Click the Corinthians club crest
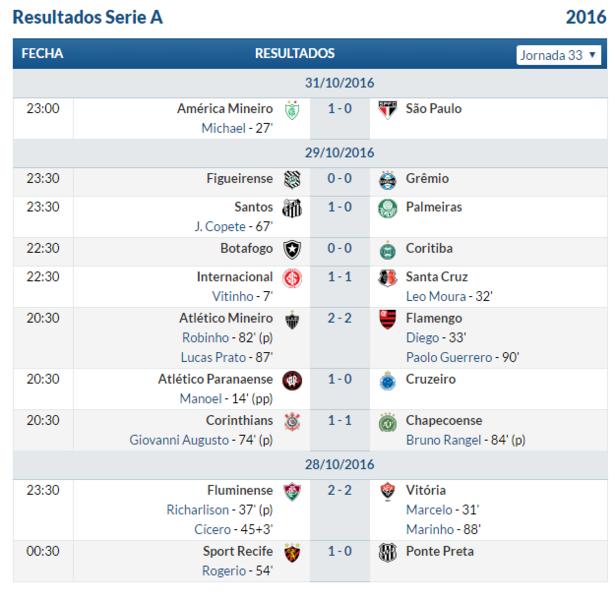Screen dimensions: 616x600 (x=292, y=422)
